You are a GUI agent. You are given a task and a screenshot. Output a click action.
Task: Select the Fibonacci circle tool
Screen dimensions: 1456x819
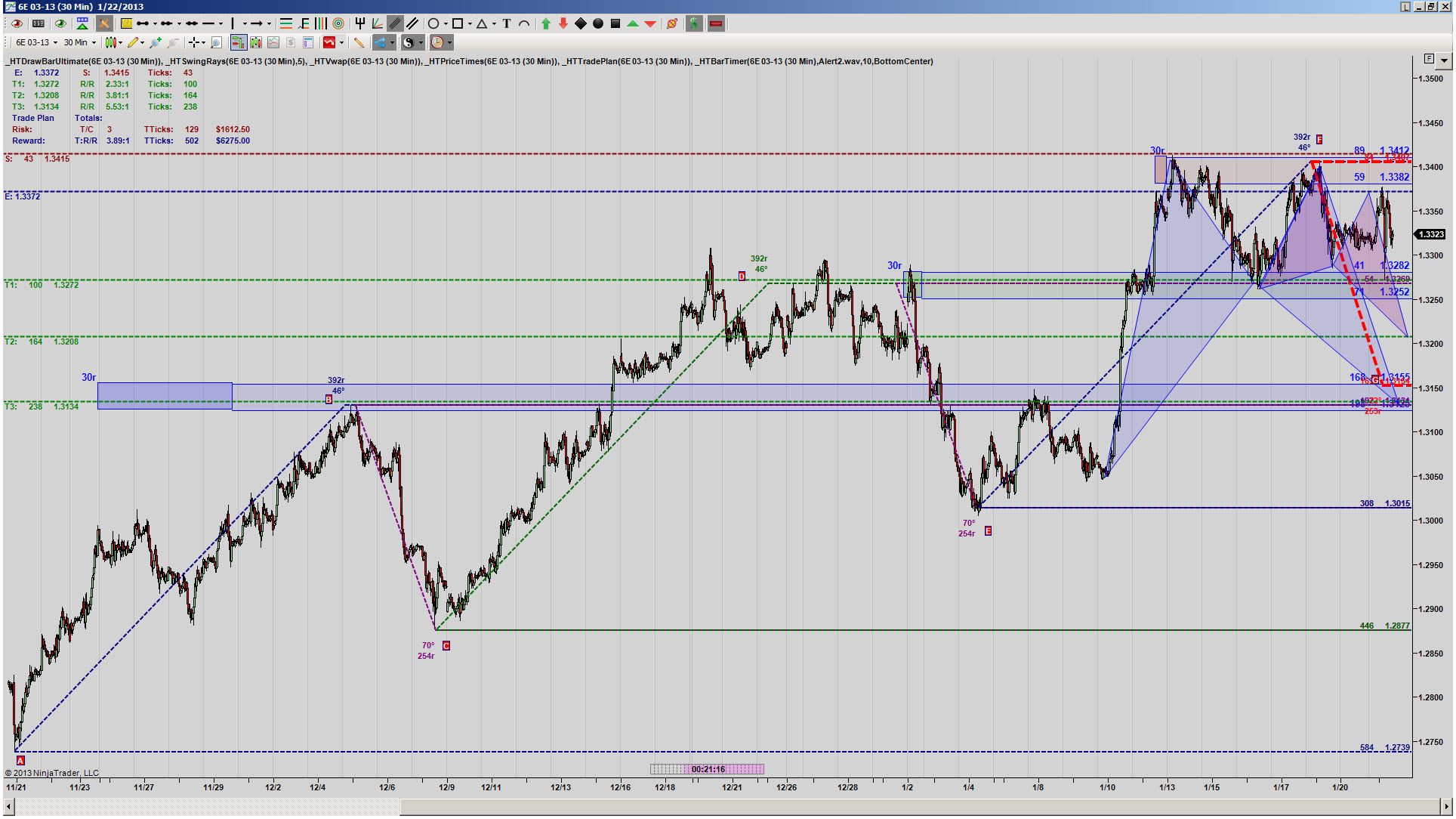point(338,23)
